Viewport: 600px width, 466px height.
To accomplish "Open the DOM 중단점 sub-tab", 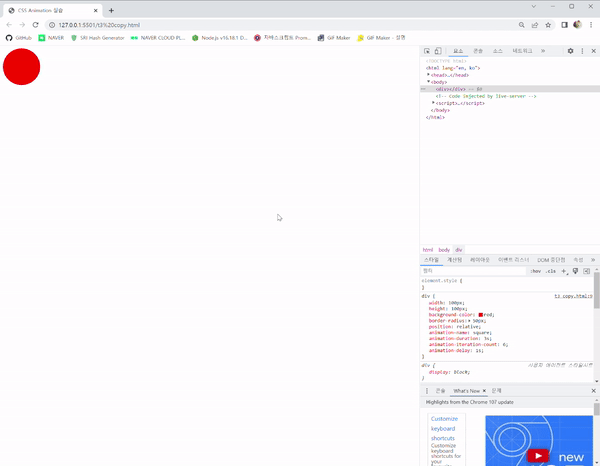I will point(551,260).
